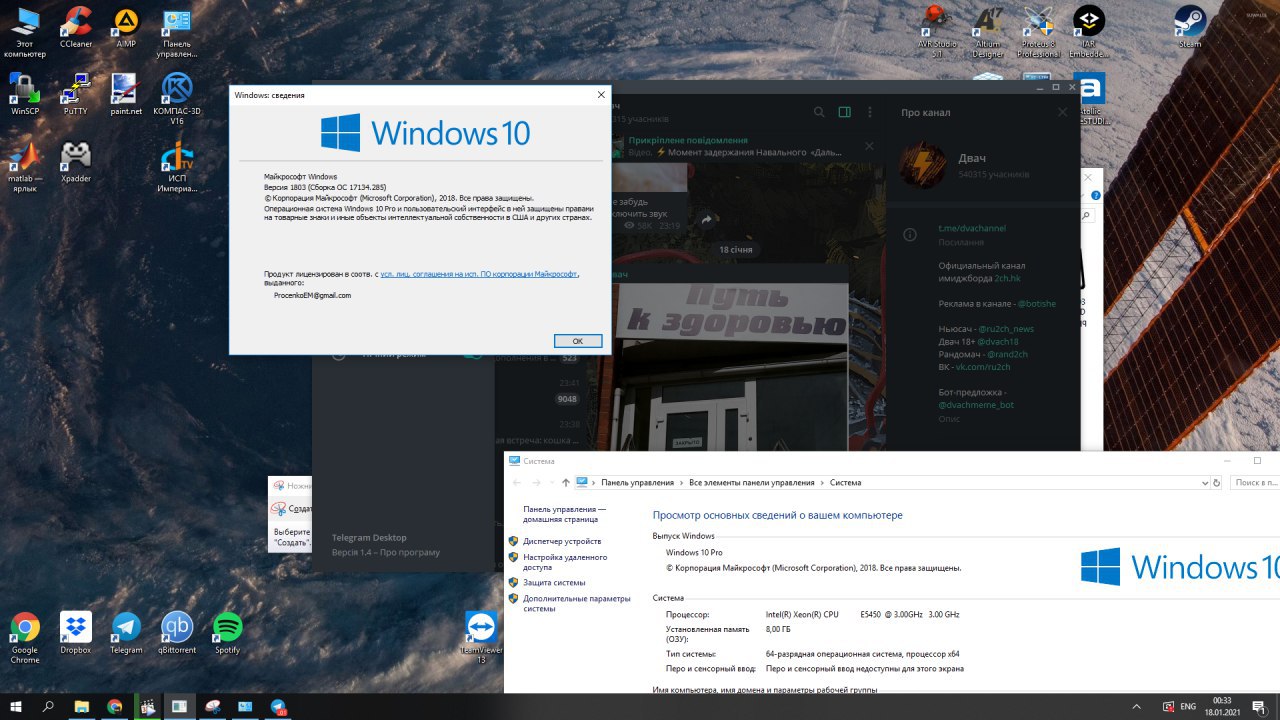Toggle Telegram's right info panel
The image size is (1280, 720).
(x=844, y=112)
